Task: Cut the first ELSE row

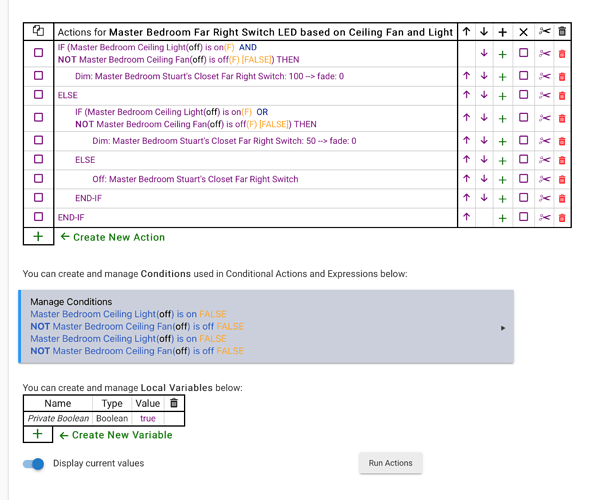Action: coord(545,95)
